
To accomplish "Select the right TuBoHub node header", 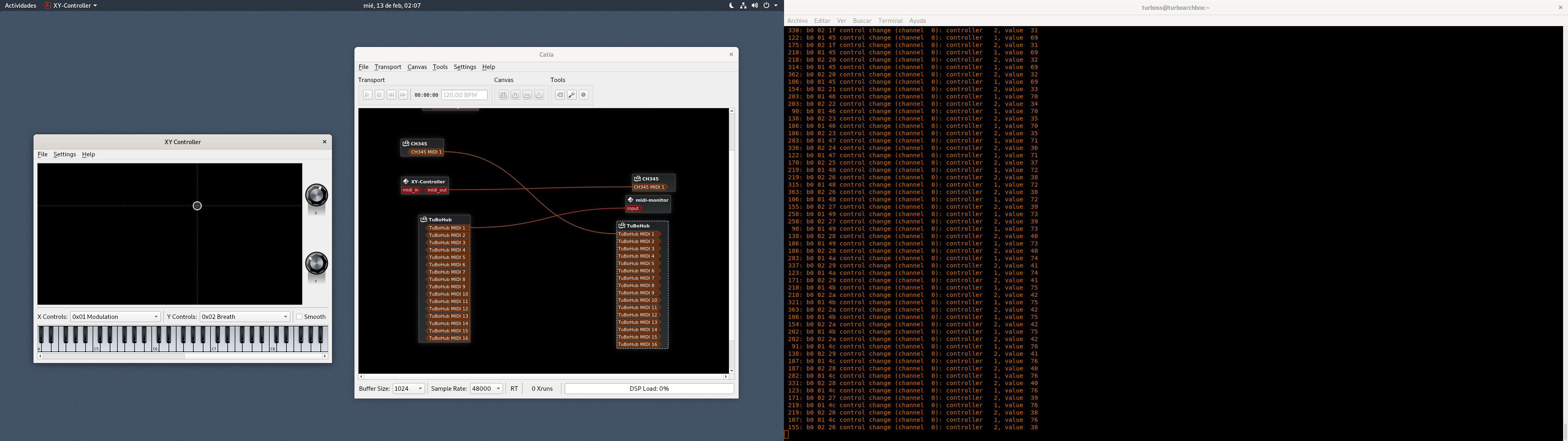I will (642, 226).
